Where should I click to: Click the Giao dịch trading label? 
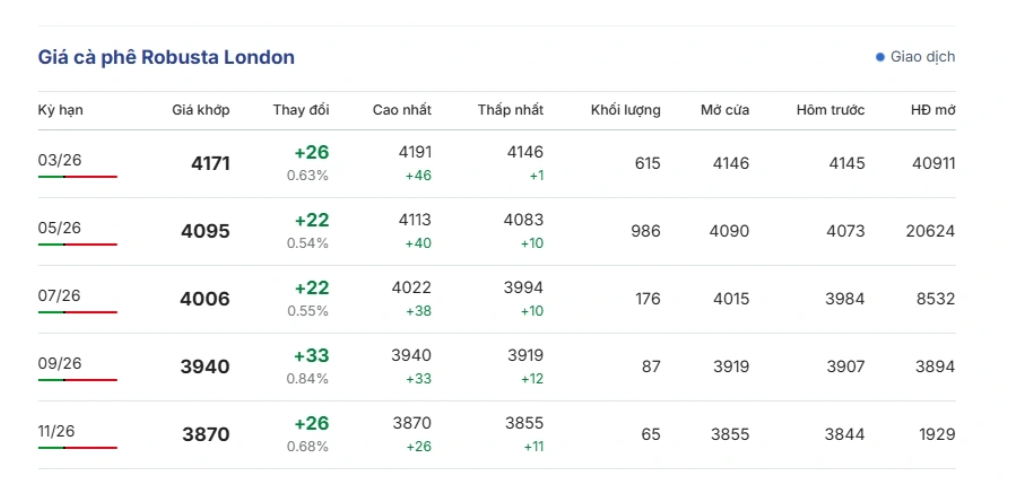tap(922, 57)
